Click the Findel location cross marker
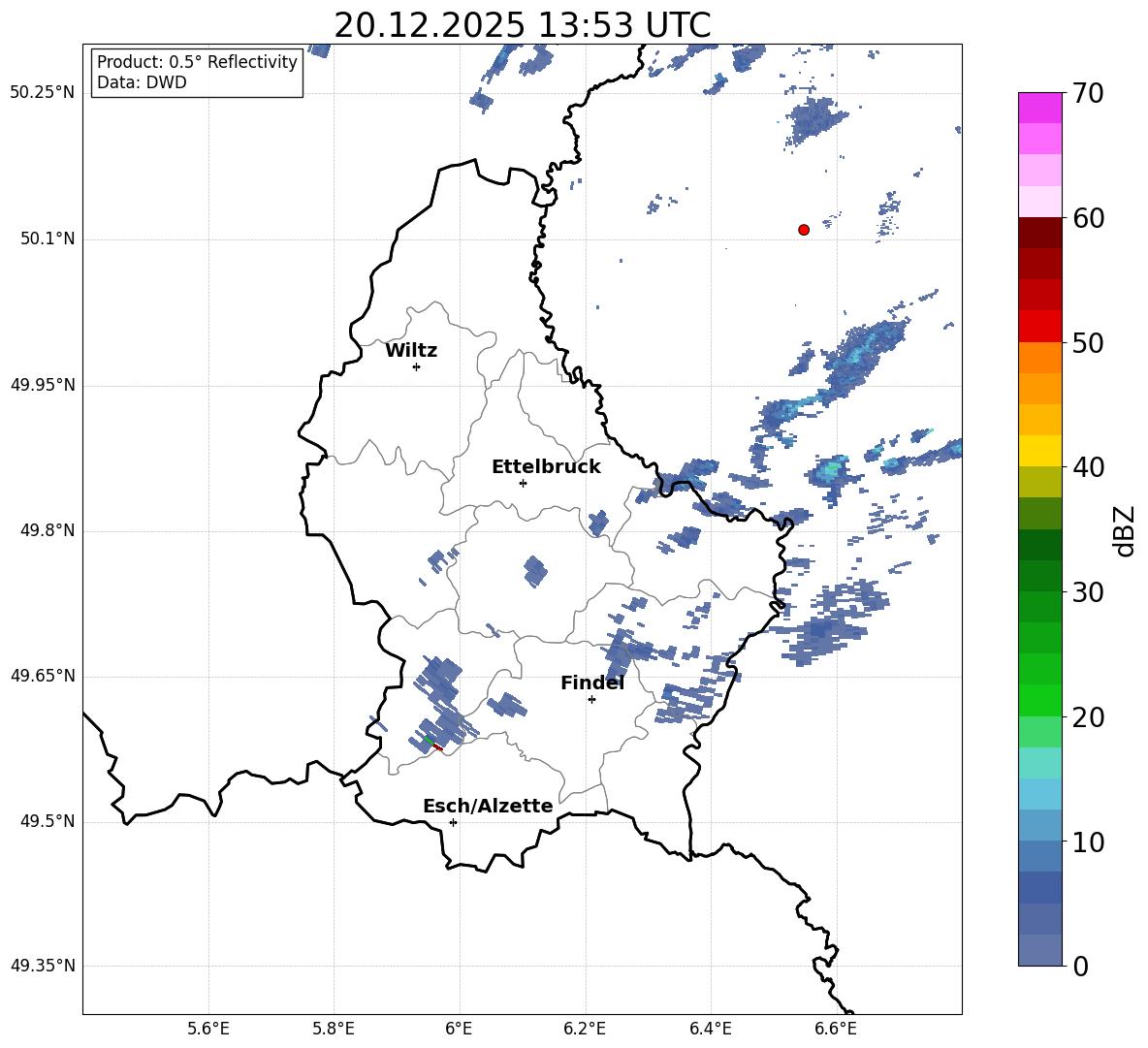1148x1048 pixels. [x=591, y=700]
